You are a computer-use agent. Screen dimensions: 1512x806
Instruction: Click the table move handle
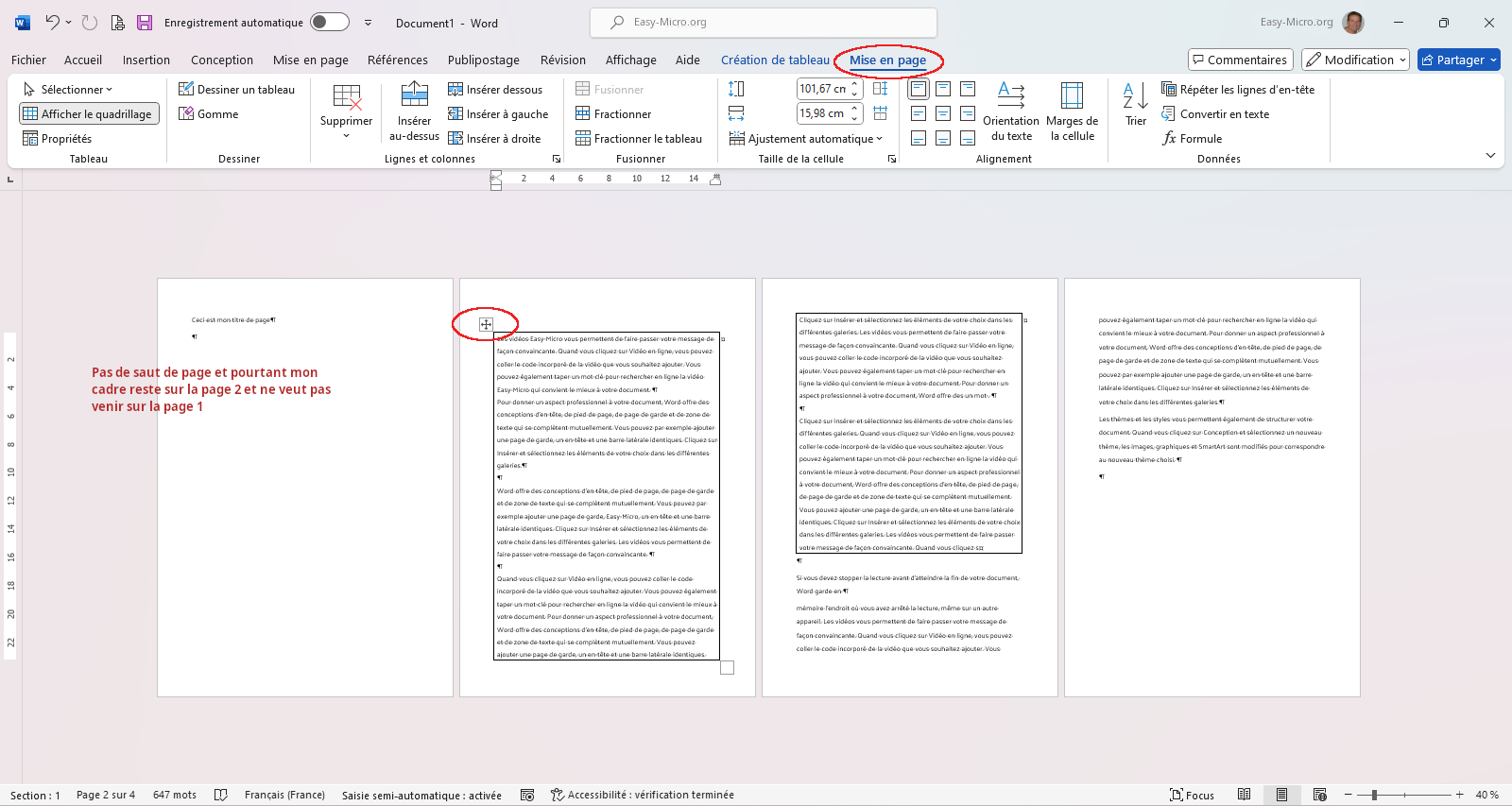click(486, 324)
